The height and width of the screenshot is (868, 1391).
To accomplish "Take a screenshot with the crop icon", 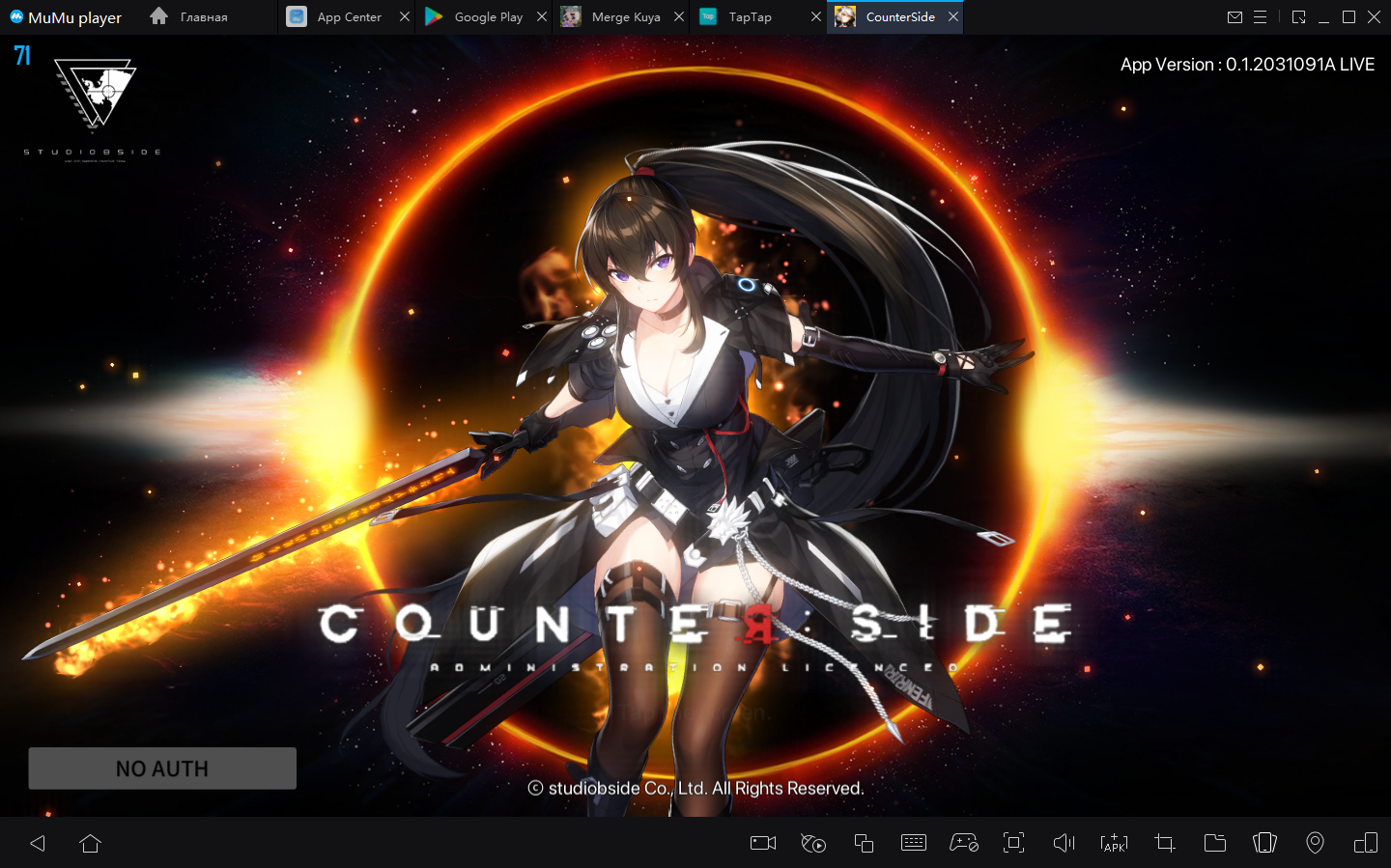I will [x=1165, y=843].
